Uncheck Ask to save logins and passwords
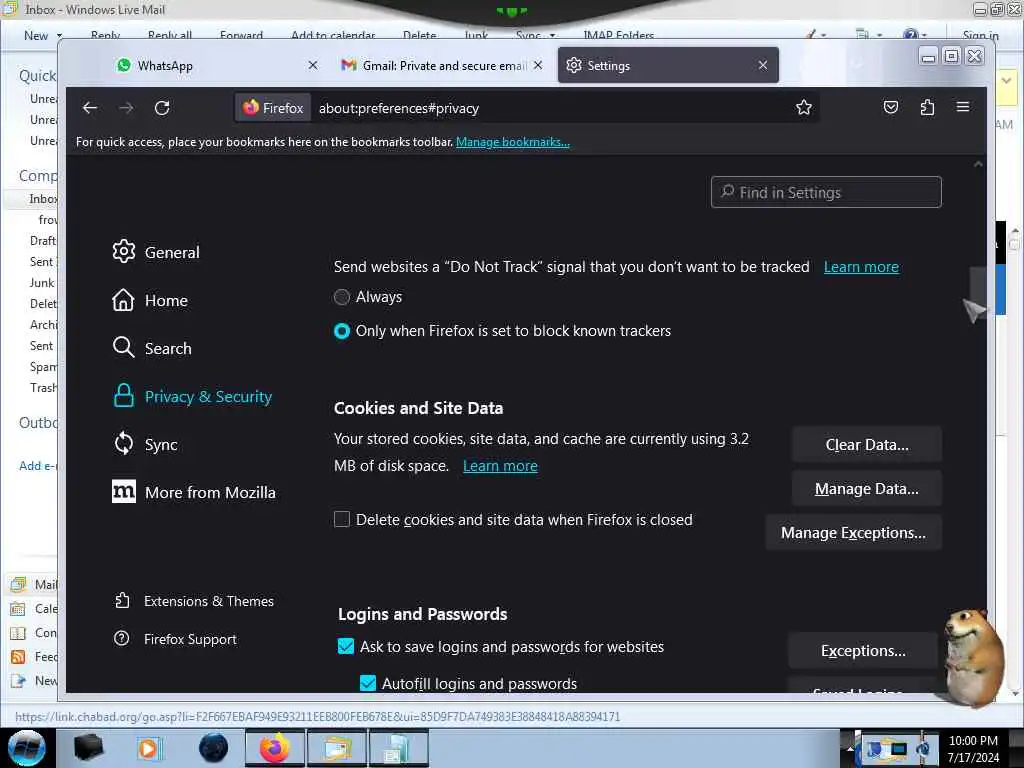 point(345,647)
